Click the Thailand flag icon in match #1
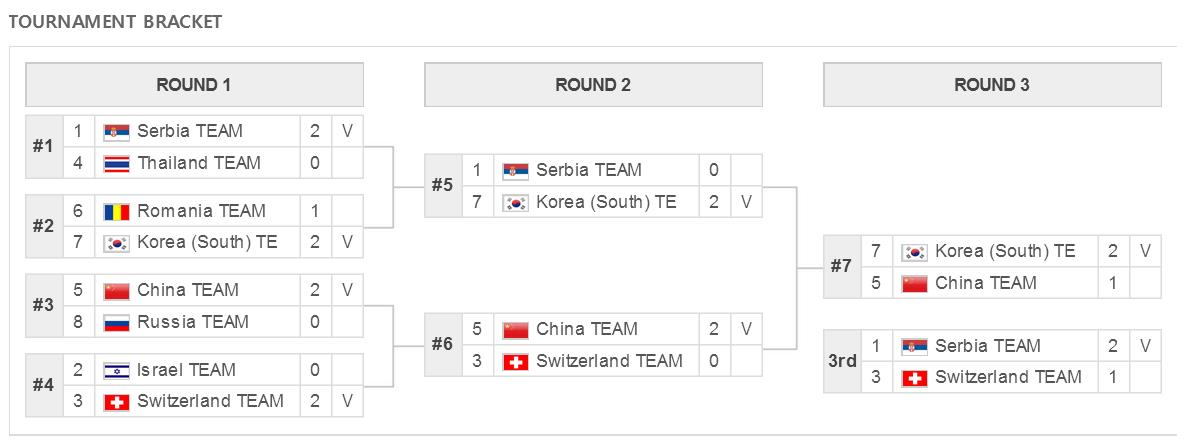 [117, 163]
